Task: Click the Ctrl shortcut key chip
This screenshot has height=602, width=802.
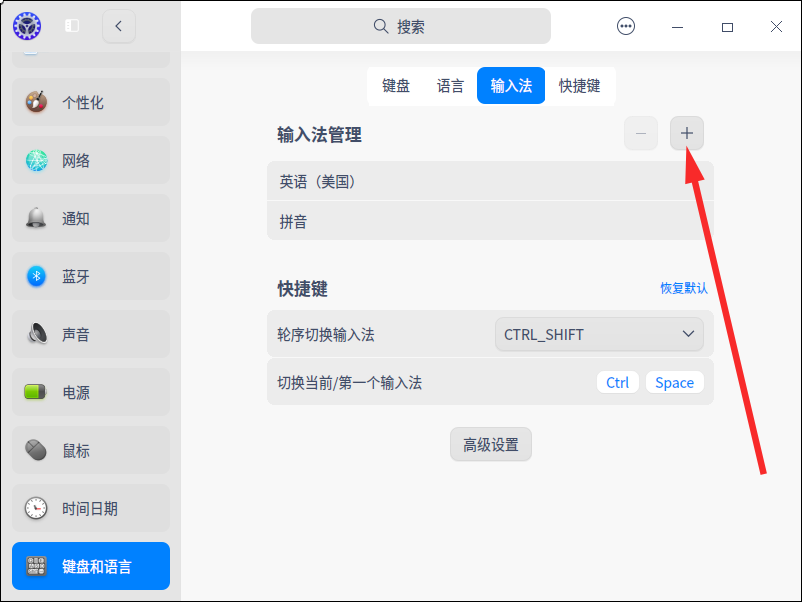Action: (x=617, y=383)
